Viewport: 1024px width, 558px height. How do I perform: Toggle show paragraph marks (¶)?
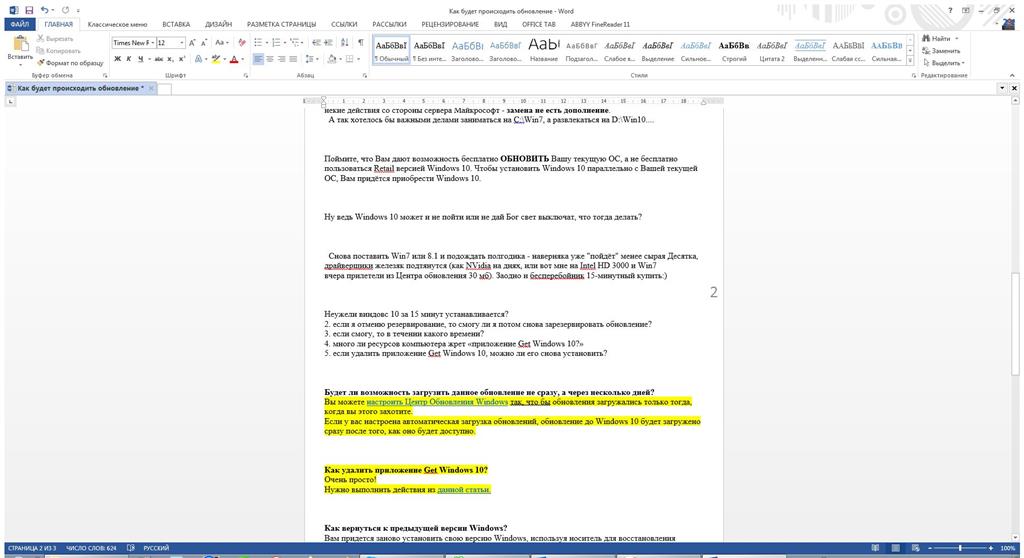[x=360, y=42]
